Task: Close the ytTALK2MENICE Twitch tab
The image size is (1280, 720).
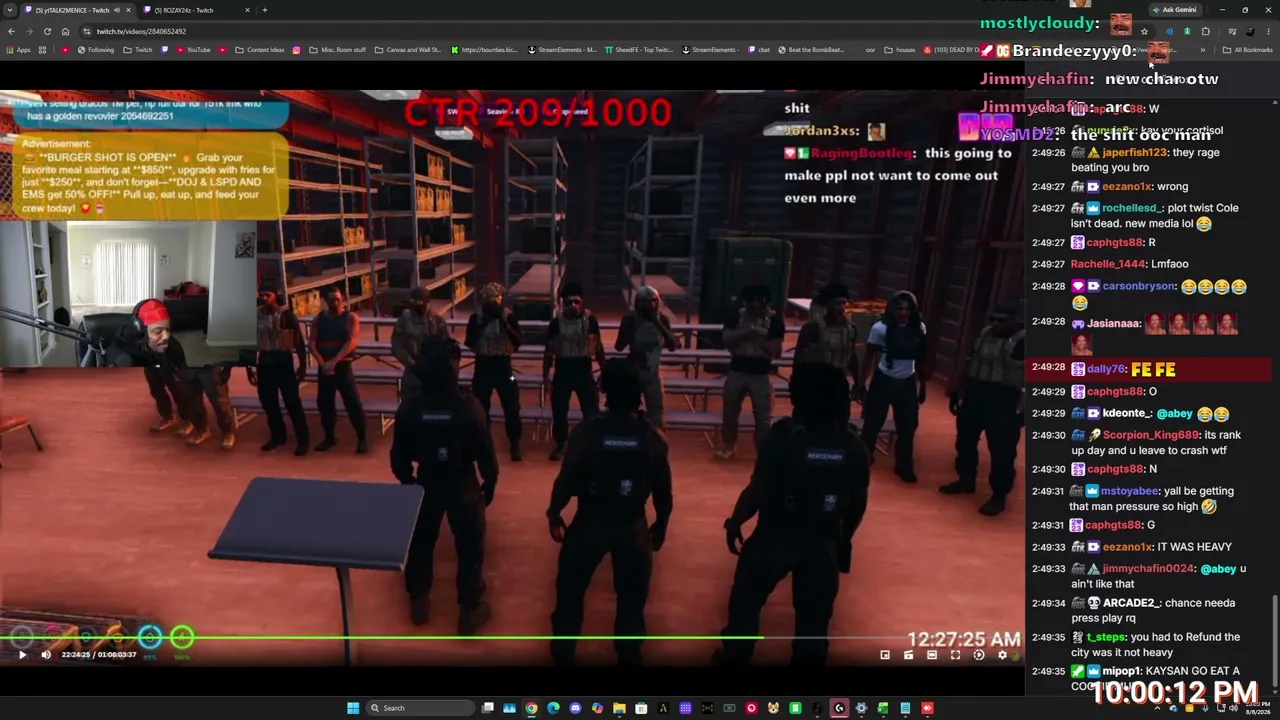Action: pyautogui.click(x=128, y=10)
